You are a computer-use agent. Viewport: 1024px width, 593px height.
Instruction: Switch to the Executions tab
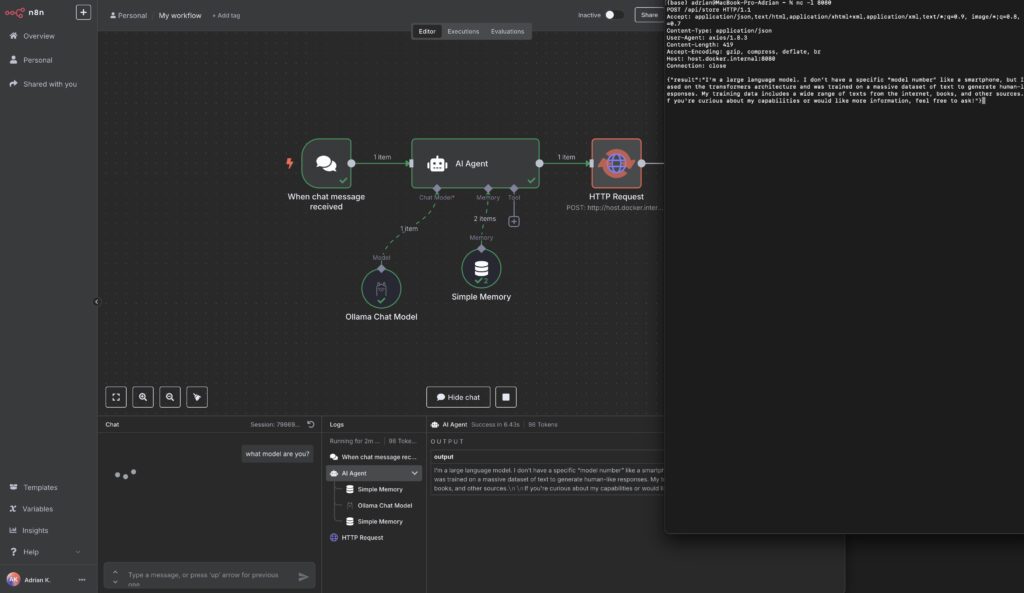point(463,31)
